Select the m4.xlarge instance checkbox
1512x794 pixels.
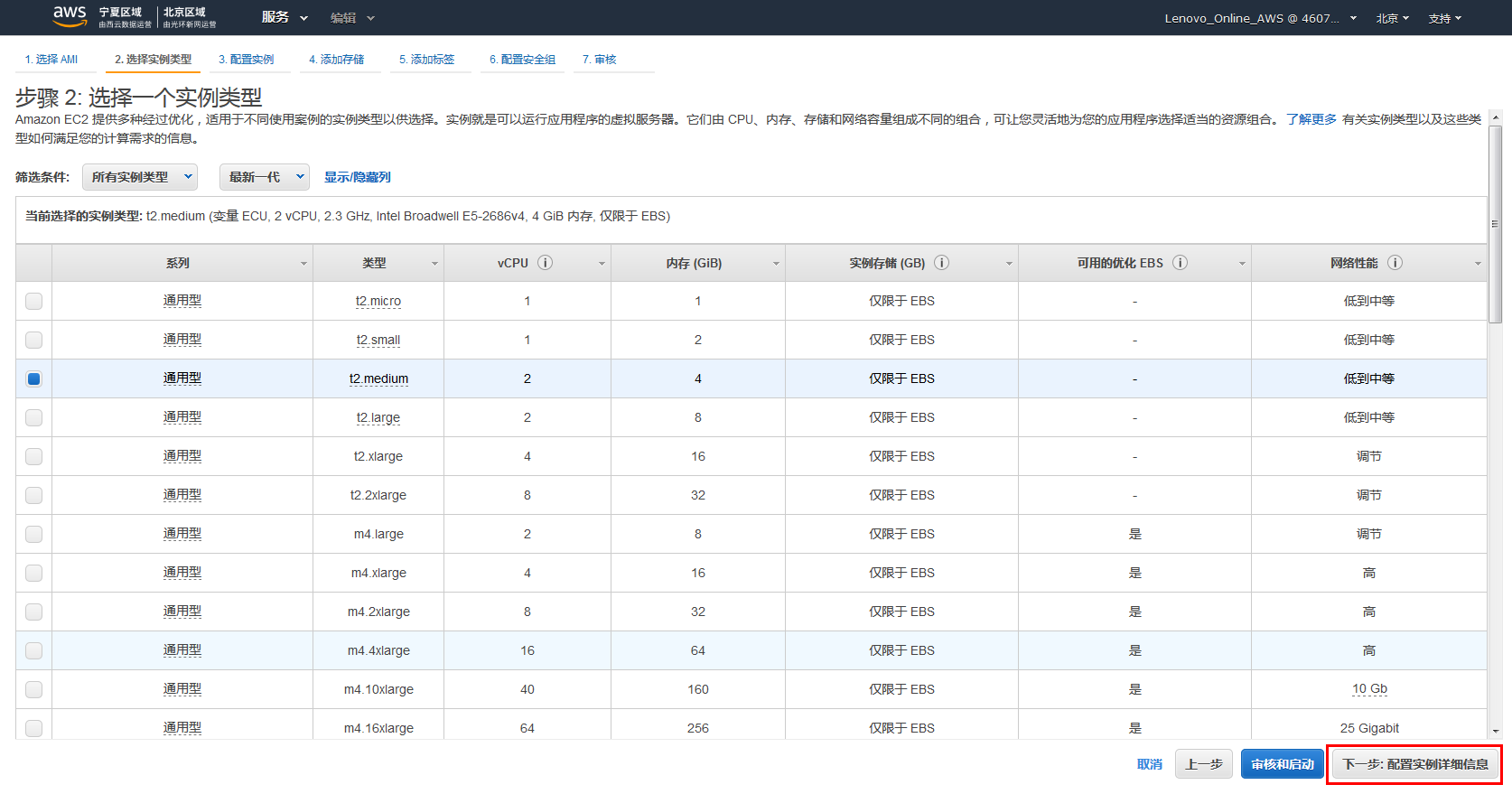coord(33,573)
